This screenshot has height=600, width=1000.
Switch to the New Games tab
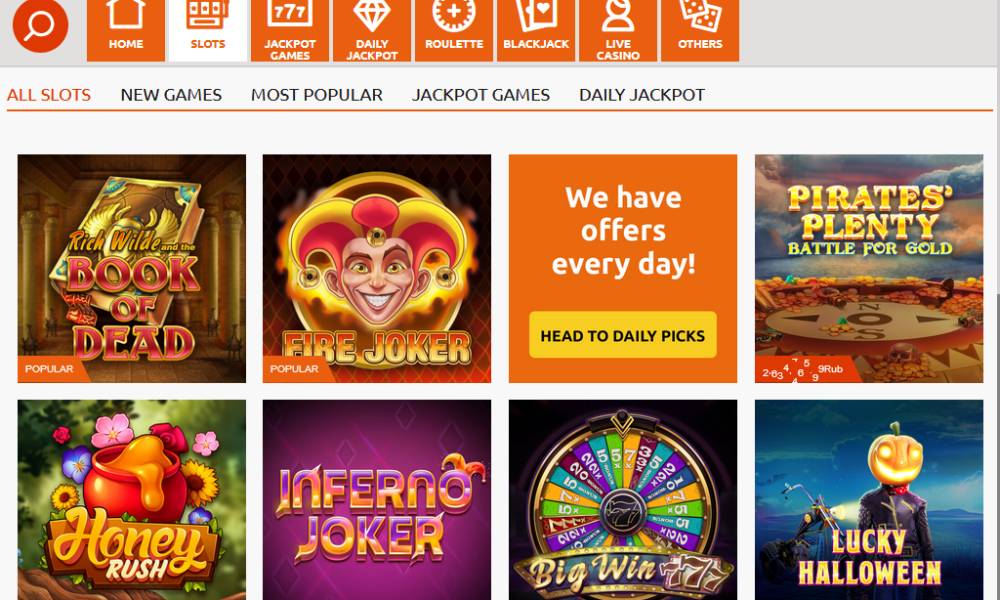171,95
